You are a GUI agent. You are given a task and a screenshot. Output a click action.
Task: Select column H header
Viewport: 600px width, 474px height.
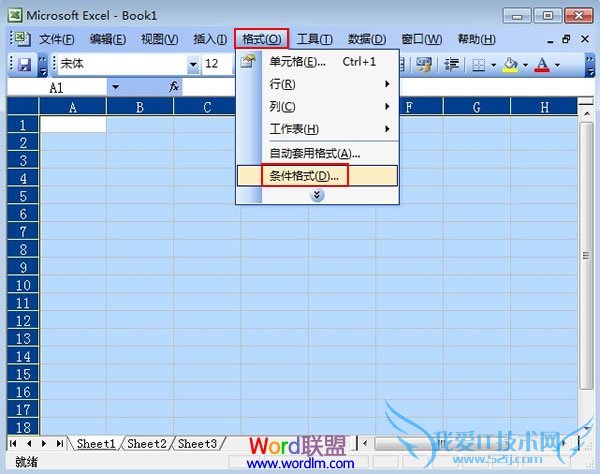click(544, 106)
